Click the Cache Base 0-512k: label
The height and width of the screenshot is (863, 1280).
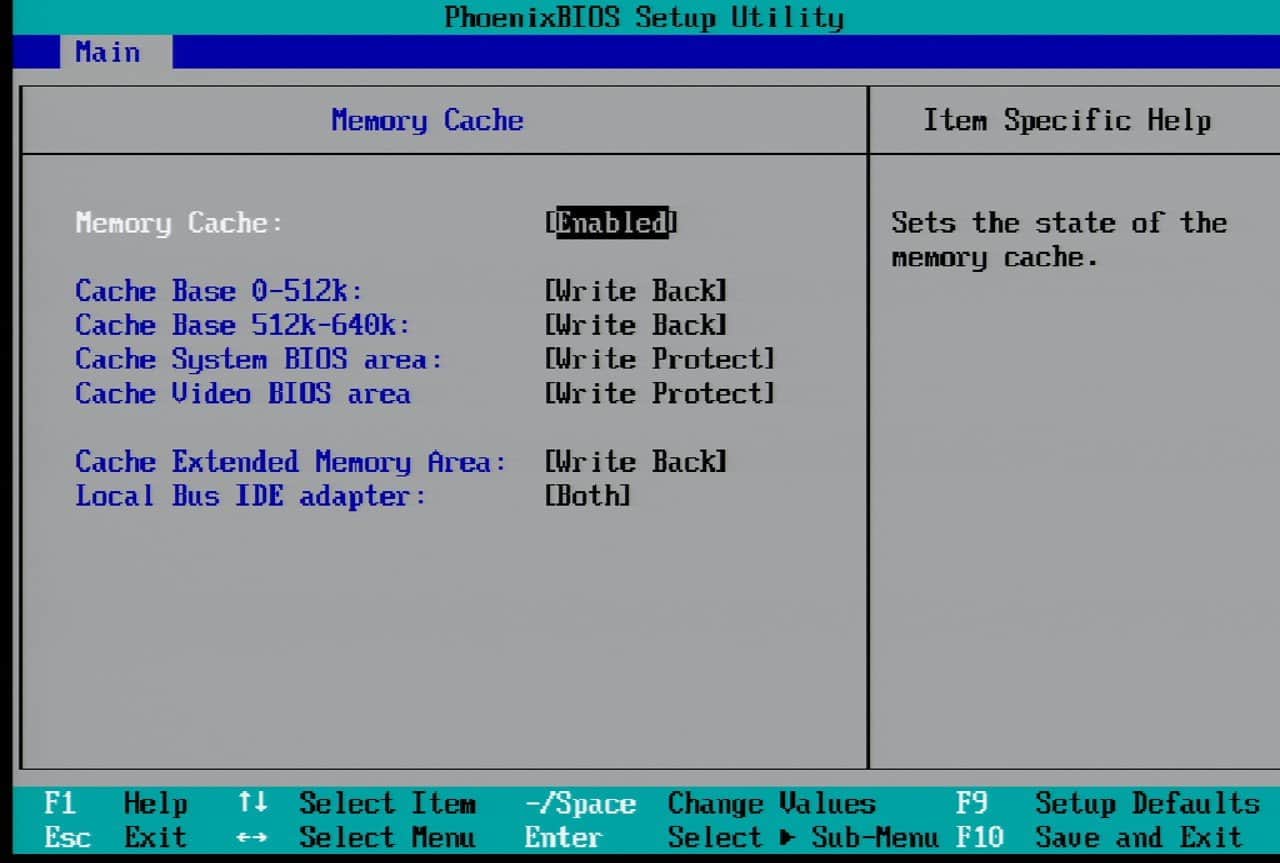(x=219, y=291)
